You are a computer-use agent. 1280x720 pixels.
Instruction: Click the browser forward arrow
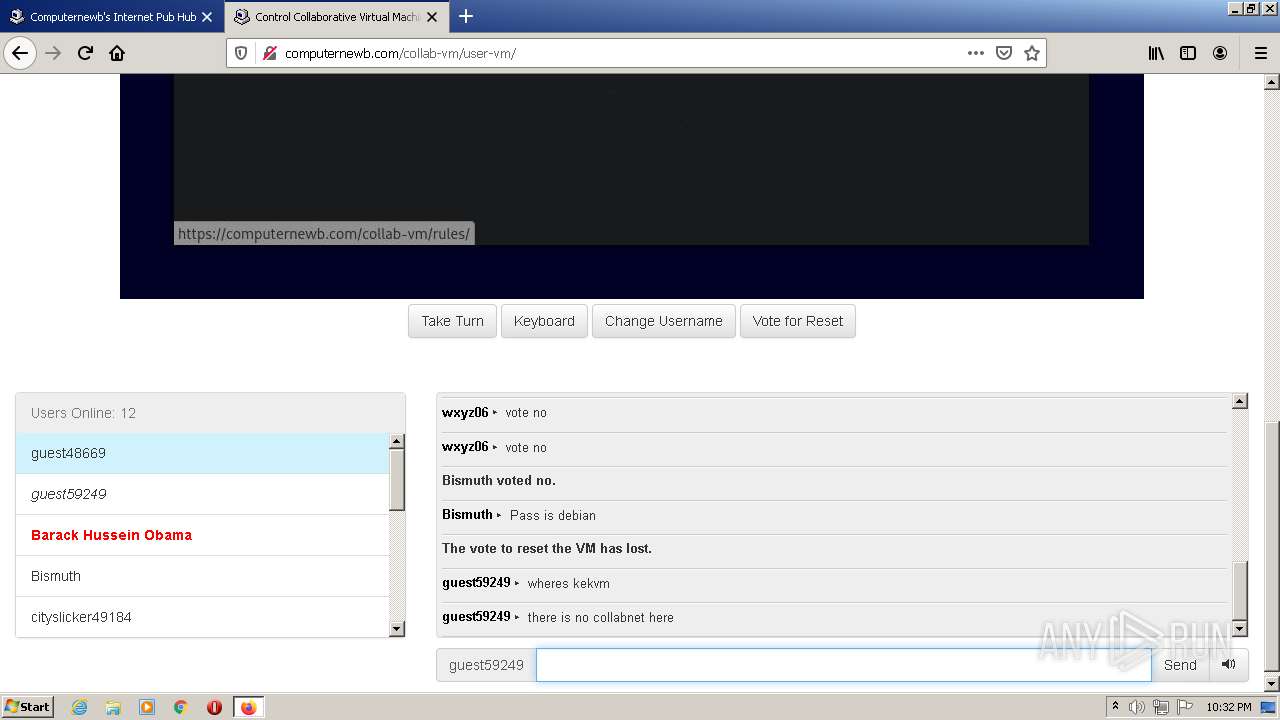(53, 53)
